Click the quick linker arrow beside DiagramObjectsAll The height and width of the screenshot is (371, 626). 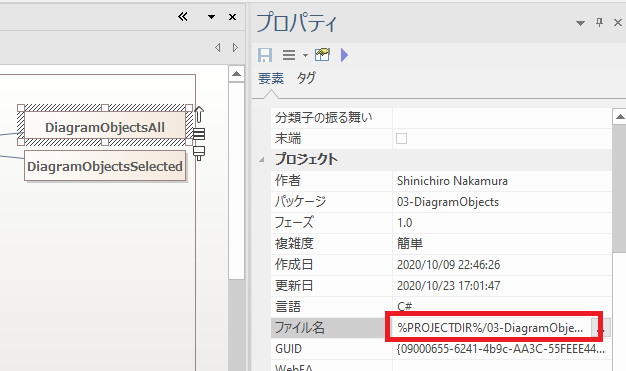(x=199, y=115)
